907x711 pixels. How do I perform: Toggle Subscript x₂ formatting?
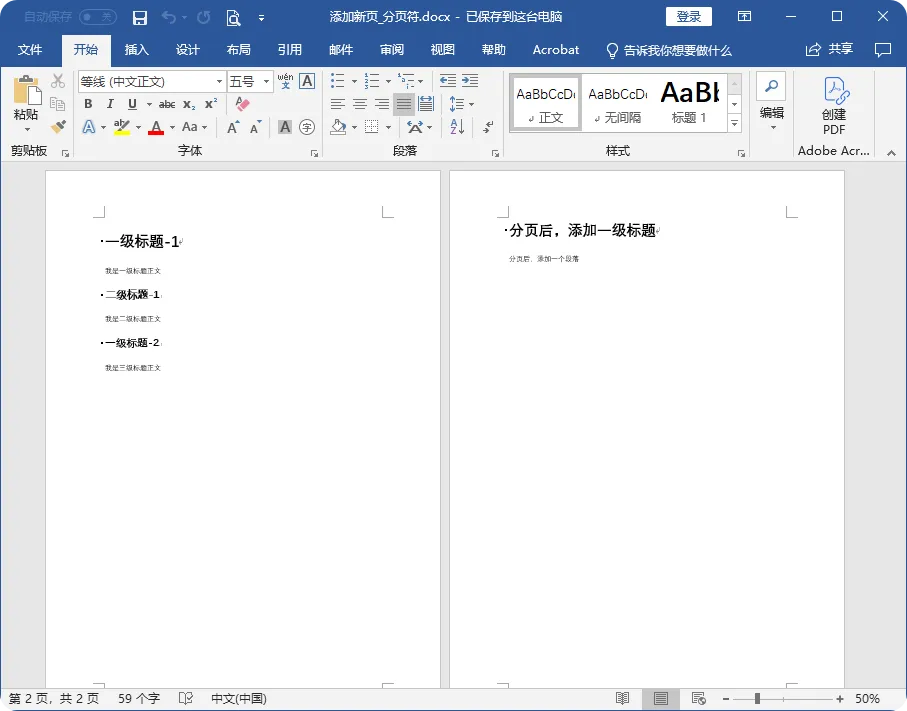click(189, 105)
